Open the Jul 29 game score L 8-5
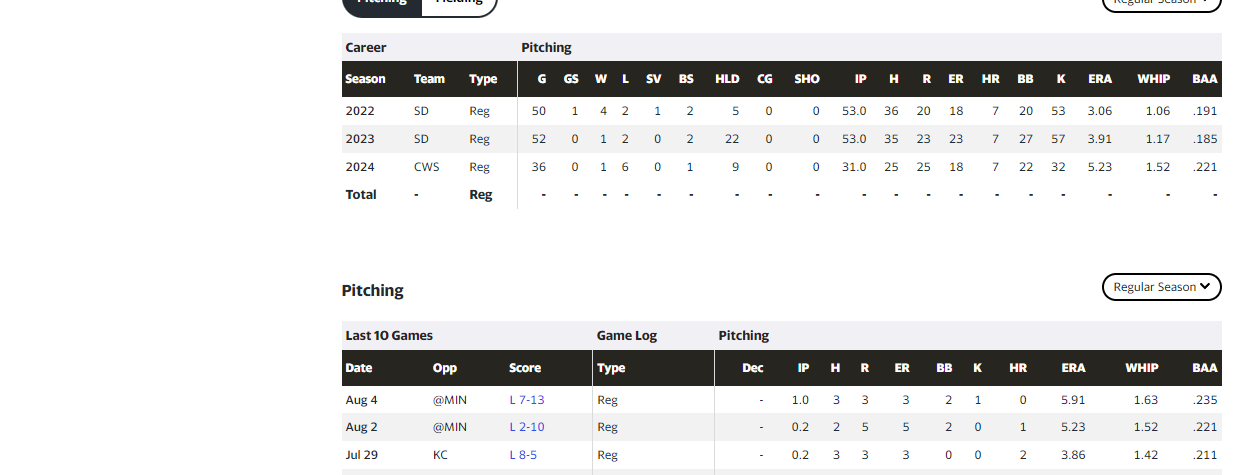The height and width of the screenshot is (475, 1239). click(x=523, y=455)
